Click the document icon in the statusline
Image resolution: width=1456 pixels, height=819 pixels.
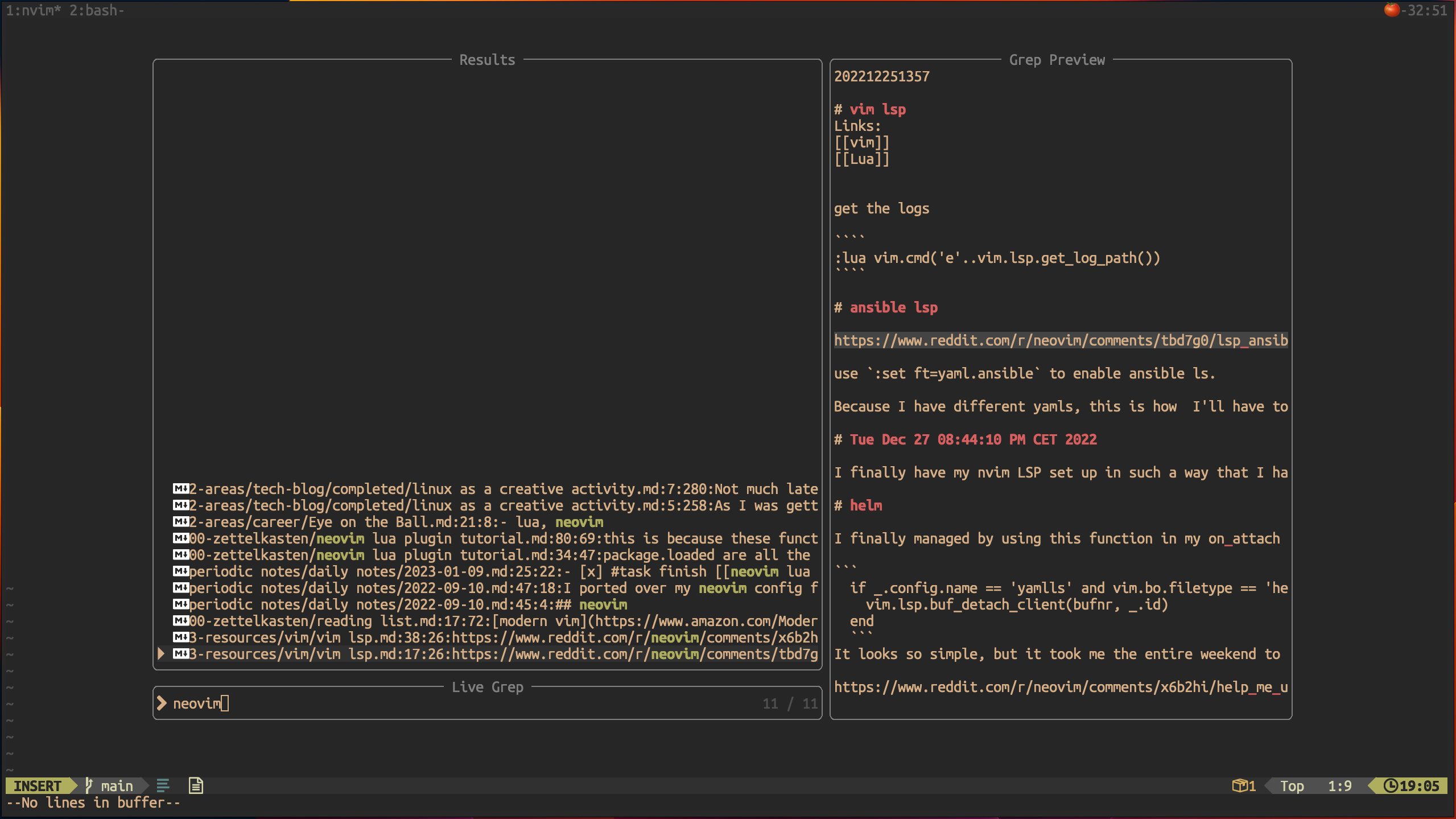click(x=196, y=785)
